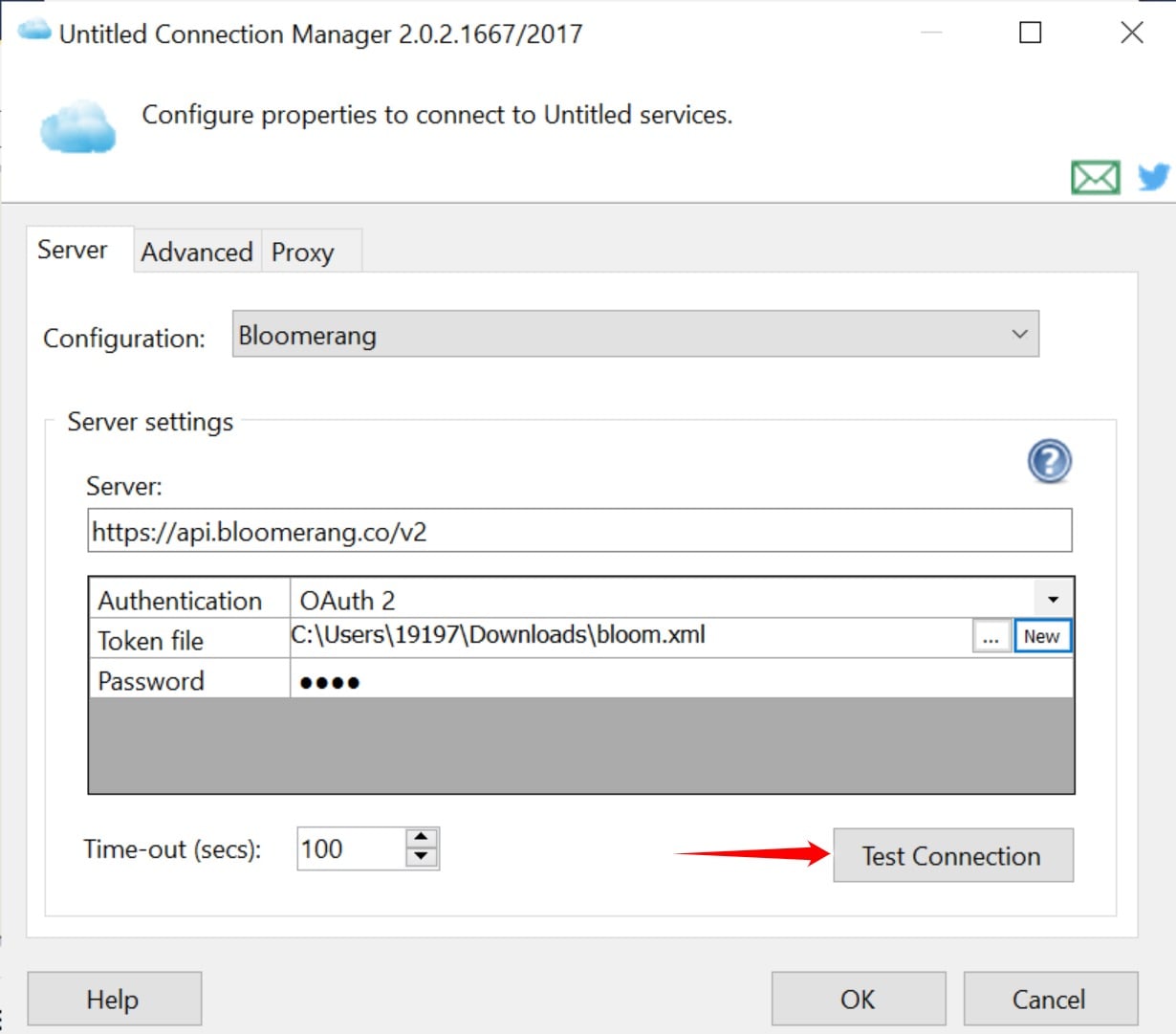Click the Token file row label
This screenshot has width=1176, height=1034.
pos(151,640)
